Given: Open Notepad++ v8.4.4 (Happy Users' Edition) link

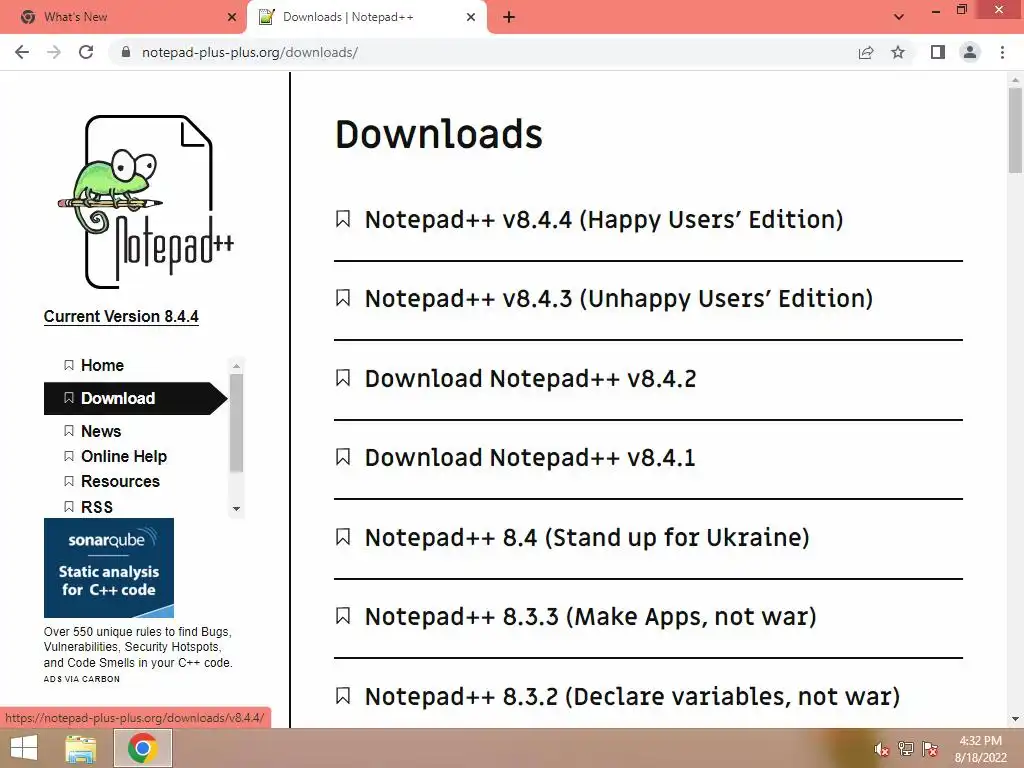Looking at the screenshot, I should (x=604, y=219).
